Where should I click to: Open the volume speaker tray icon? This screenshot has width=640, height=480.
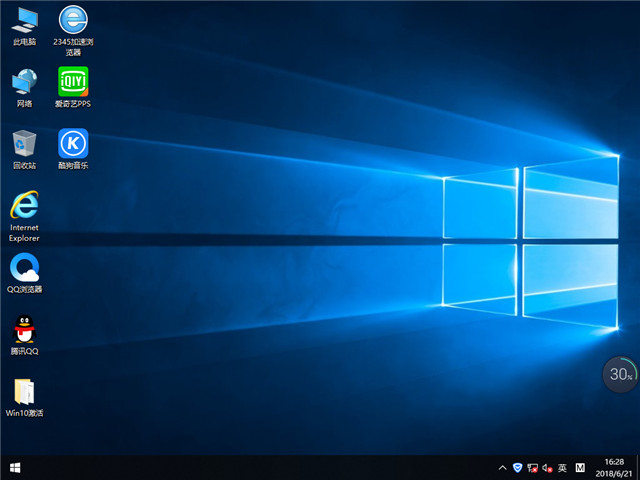point(547,468)
